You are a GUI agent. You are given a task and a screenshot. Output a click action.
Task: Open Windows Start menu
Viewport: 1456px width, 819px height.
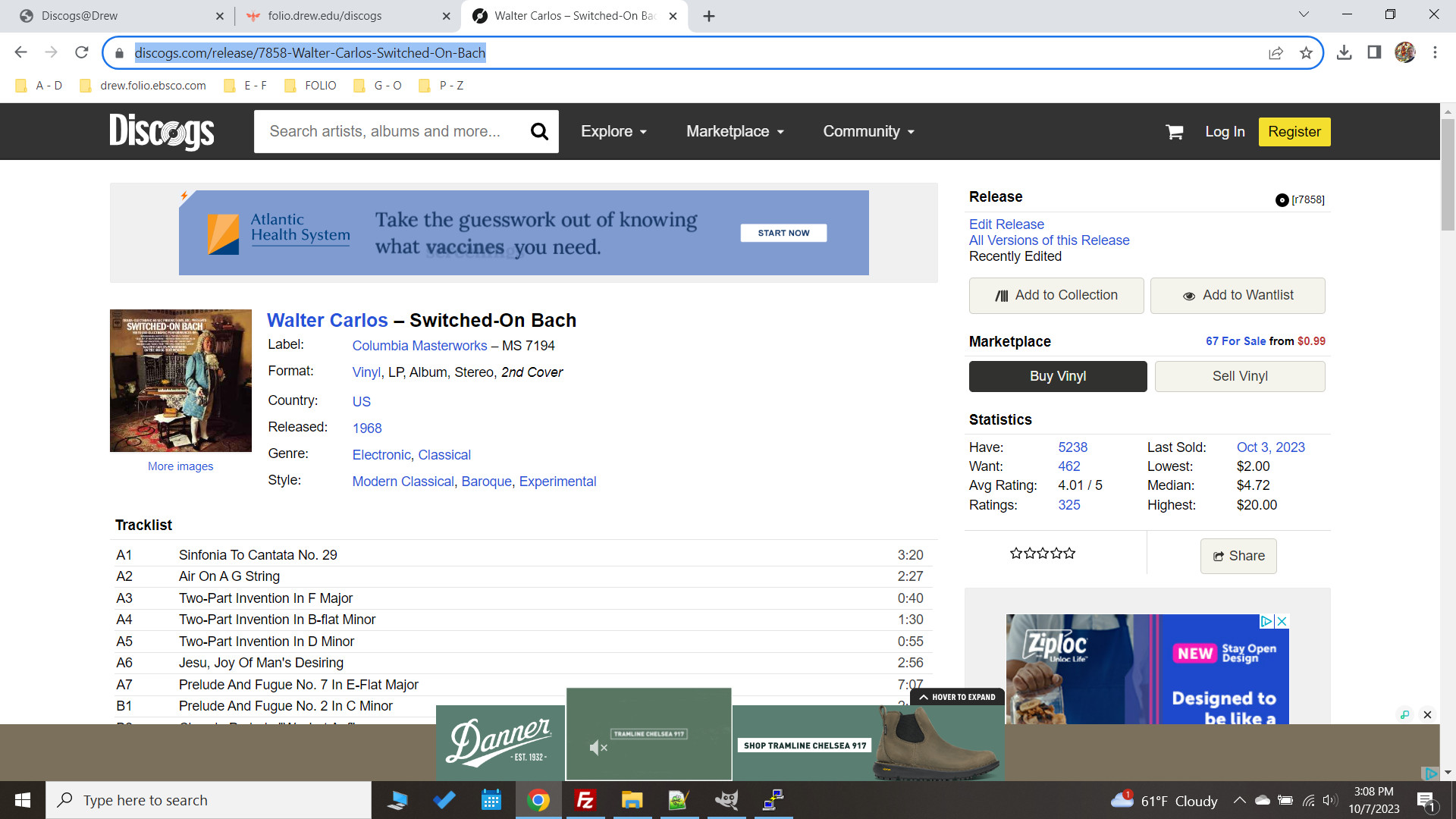(x=23, y=800)
